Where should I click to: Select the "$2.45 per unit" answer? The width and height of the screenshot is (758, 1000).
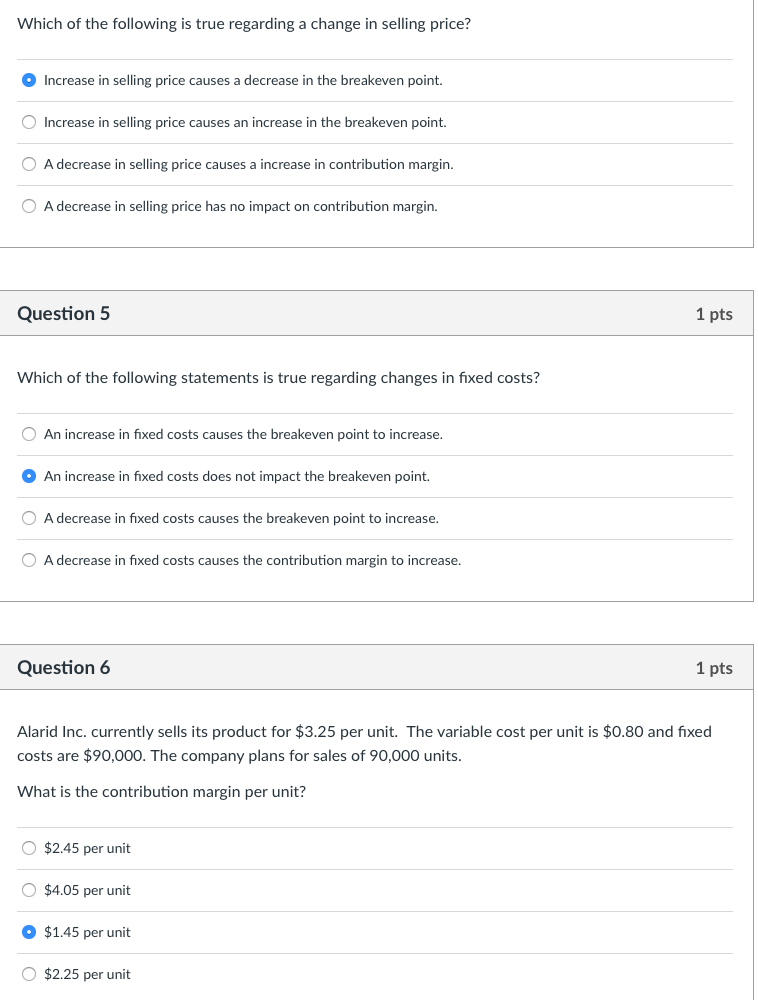coord(29,848)
